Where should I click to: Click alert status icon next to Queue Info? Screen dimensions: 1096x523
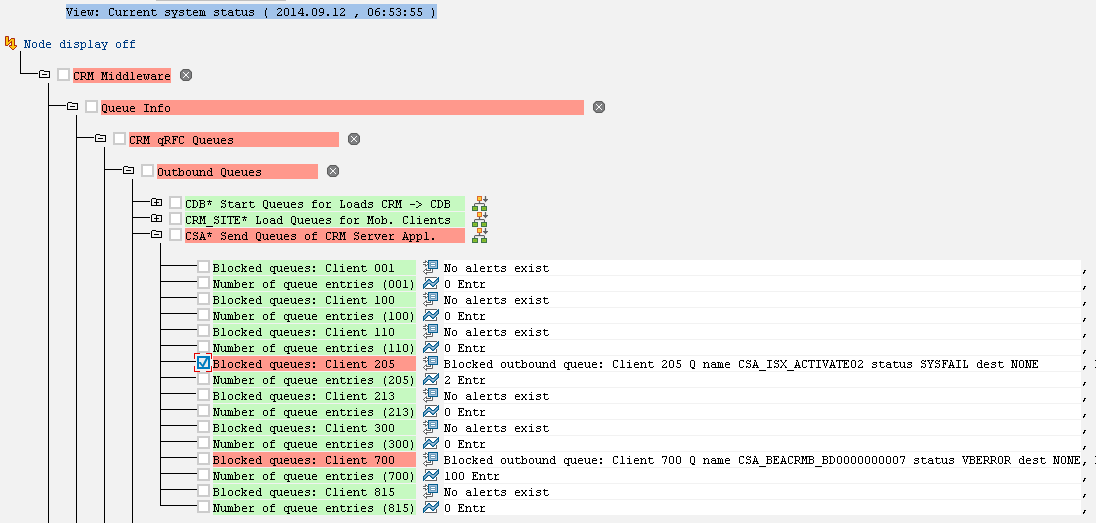(599, 107)
